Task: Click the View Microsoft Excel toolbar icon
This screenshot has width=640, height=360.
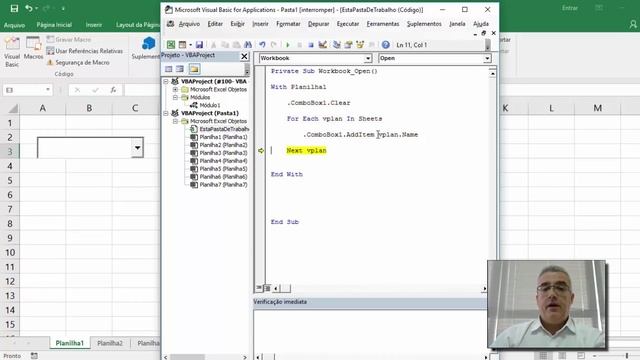Action: click(171, 44)
